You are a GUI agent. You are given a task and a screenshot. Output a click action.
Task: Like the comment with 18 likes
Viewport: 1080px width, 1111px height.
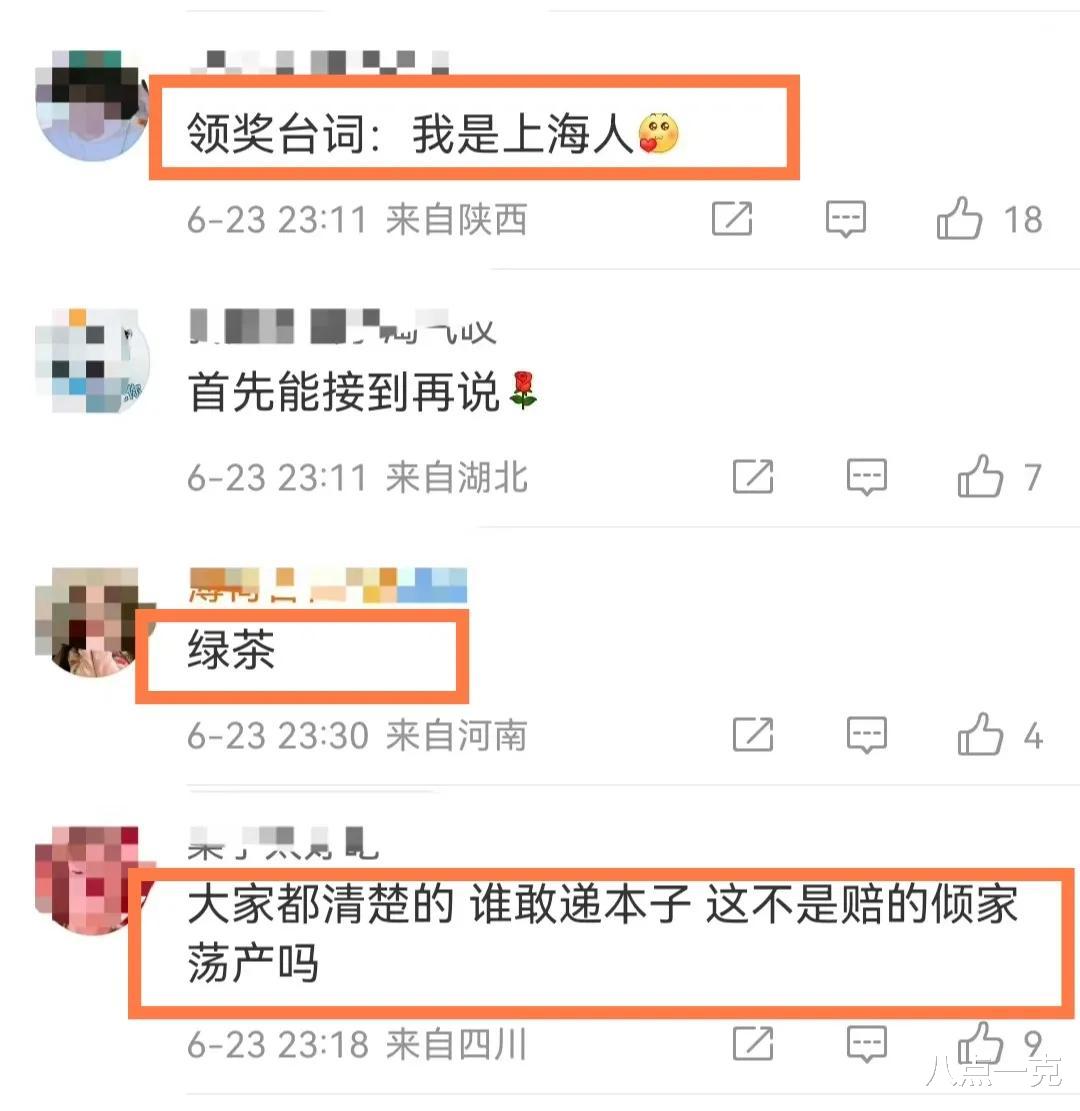tap(959, 218)
